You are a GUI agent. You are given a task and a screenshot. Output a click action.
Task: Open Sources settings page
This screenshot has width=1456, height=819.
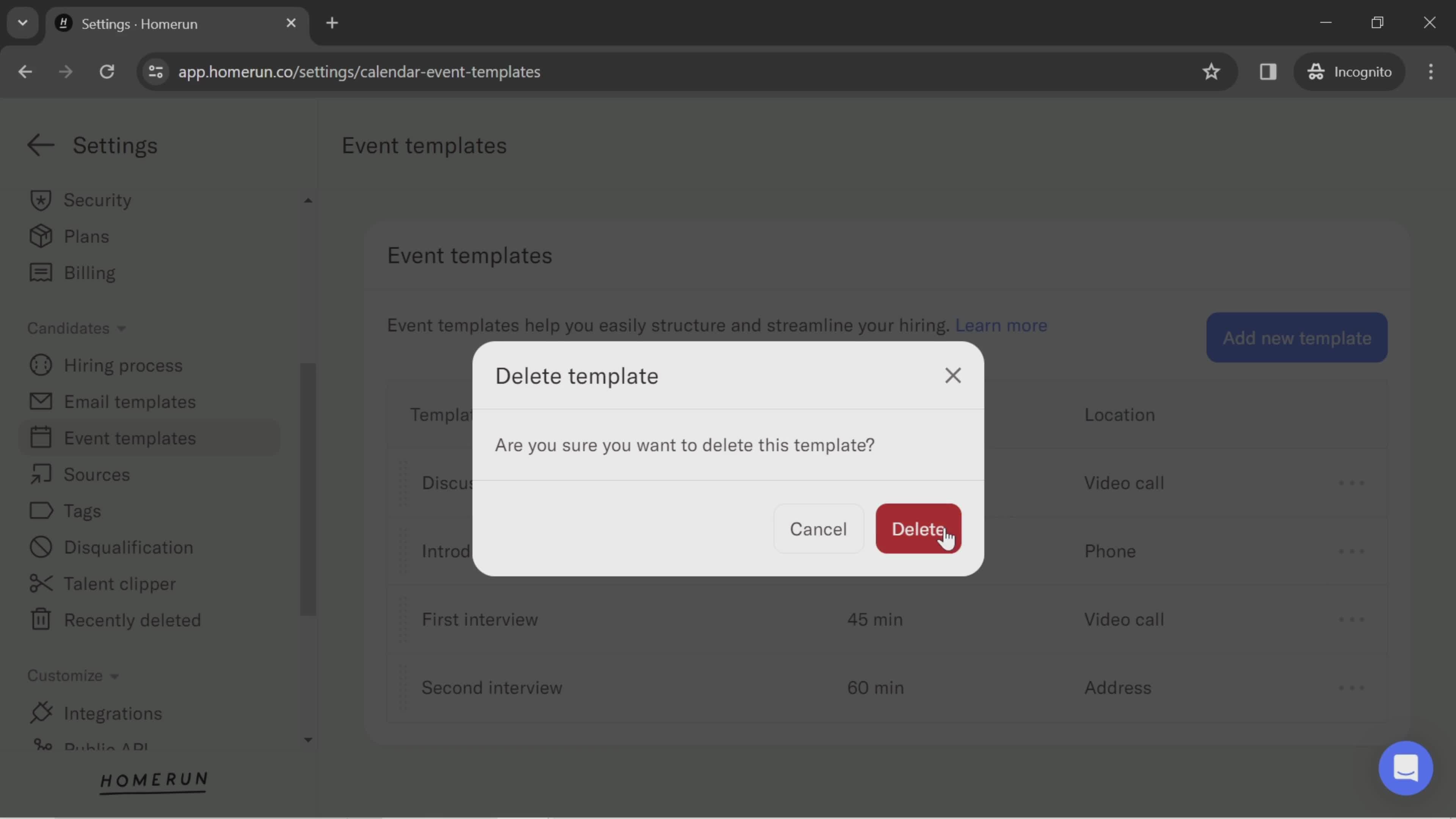(x=97, y=474)
